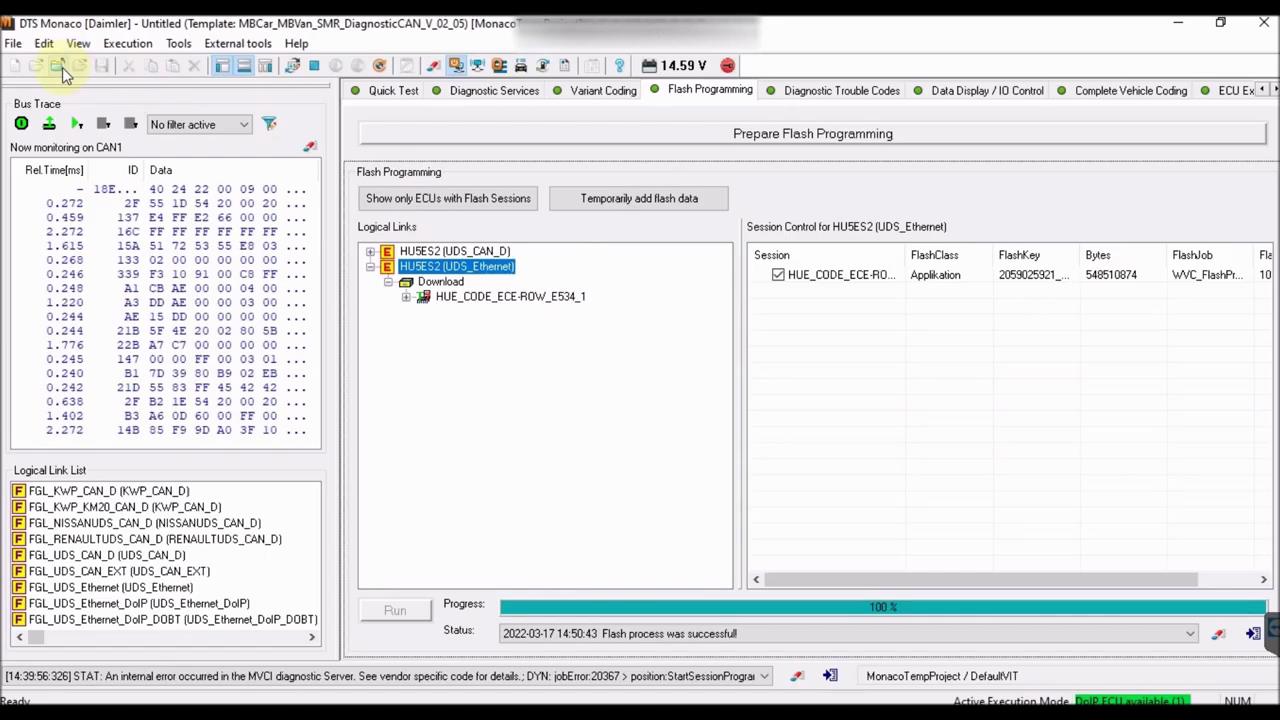The height and width of the screenshot is (720, 1280).
Task: Click F icon of FGL_KWP_CAN_D link
Action: point(19,491)
